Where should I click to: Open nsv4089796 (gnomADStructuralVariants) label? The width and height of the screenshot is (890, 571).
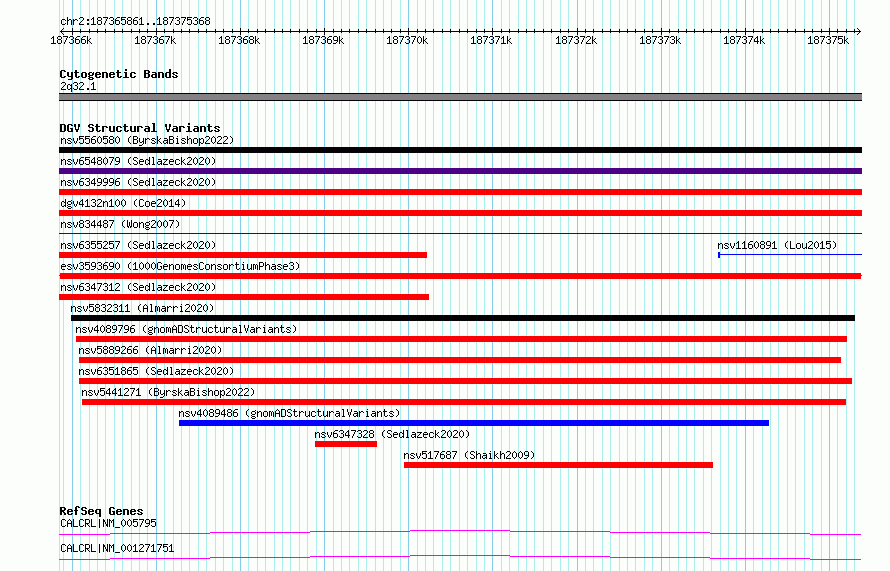(x=186, y=329)
